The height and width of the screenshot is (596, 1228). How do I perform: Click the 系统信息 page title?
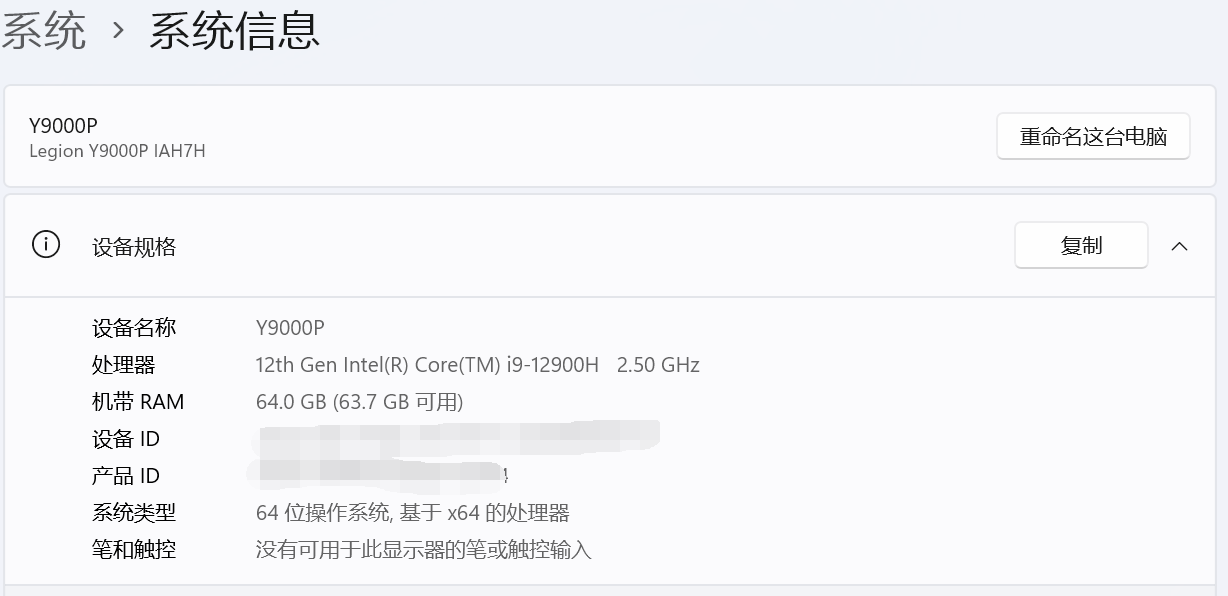click(x=235, y=30)
